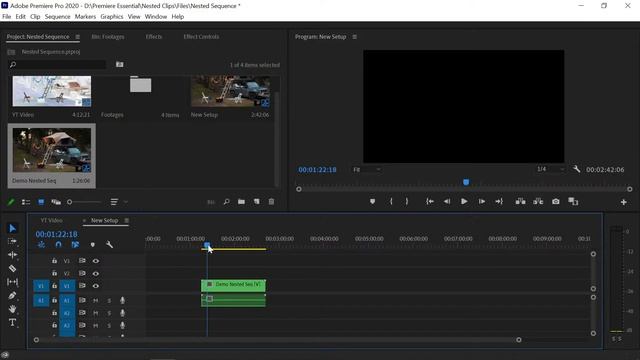Click the Mark In bracket button
Screen dimensions: 640x360
click(x=391, y=202)
